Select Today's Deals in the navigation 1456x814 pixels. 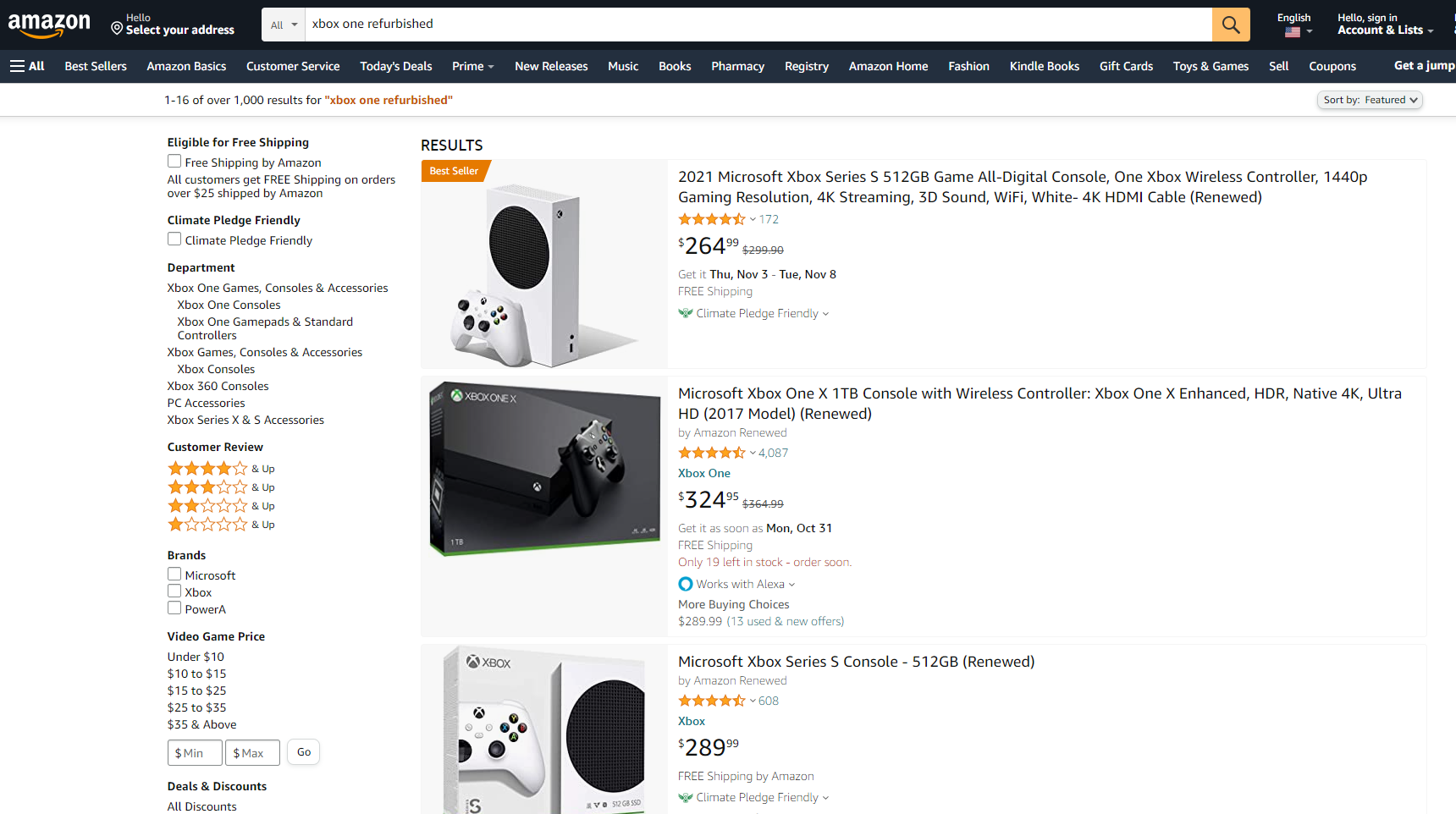(395, 66)
